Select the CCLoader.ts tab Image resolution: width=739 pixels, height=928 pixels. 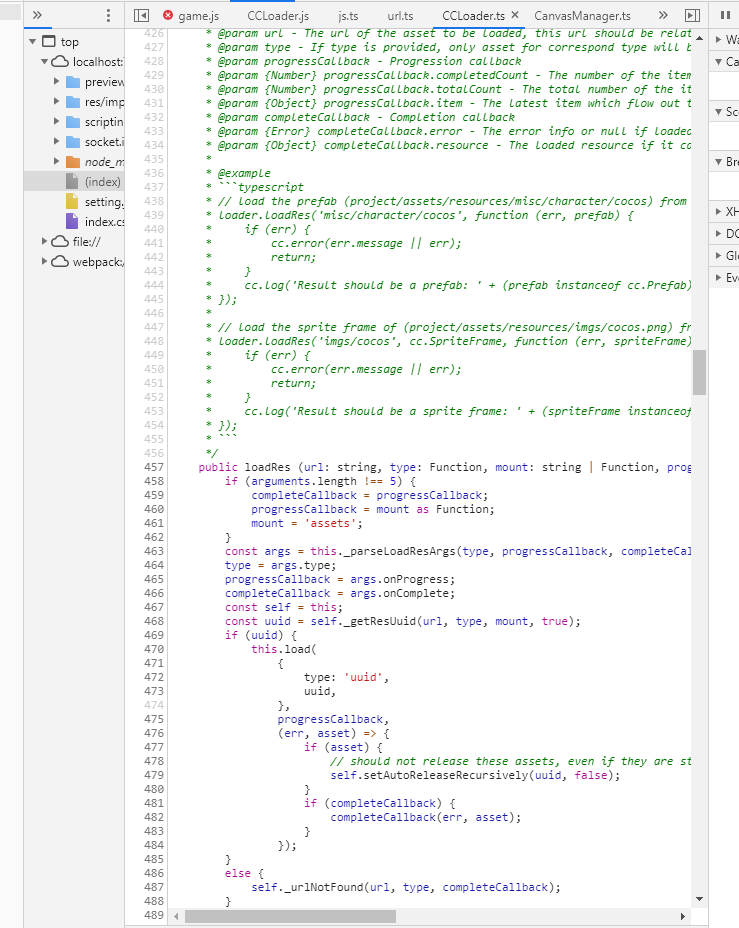coord(473,16)
